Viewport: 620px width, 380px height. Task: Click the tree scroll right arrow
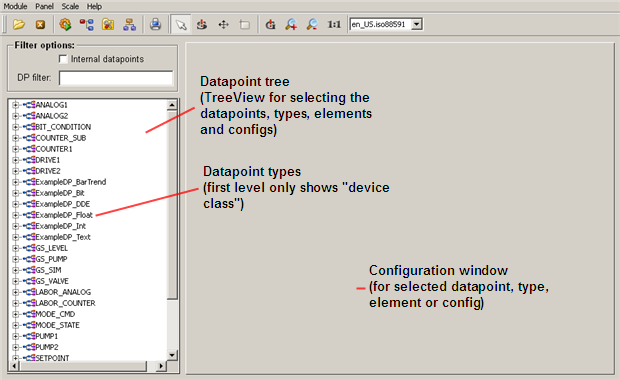(161, 366)
